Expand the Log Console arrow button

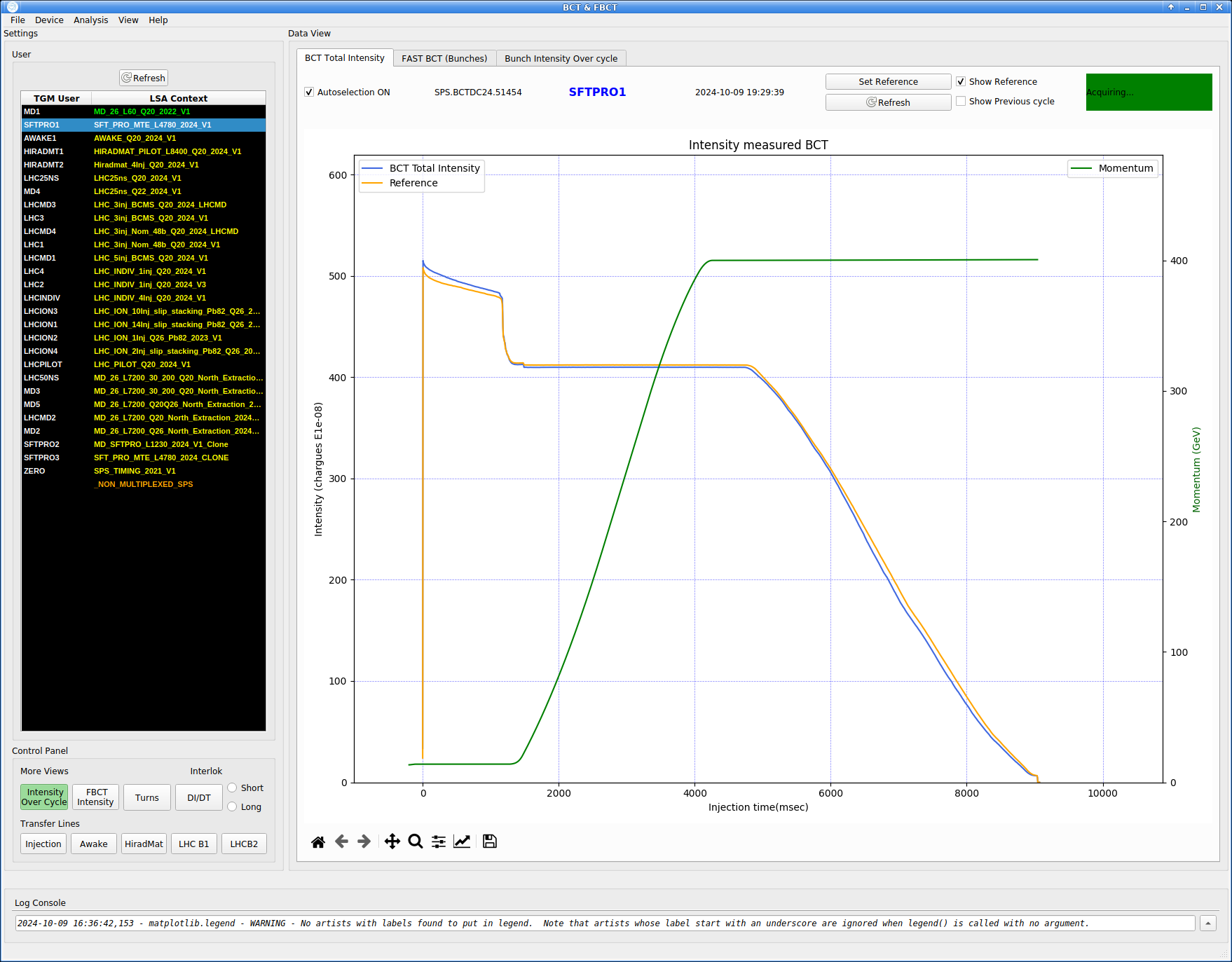tap(1208, 923)
